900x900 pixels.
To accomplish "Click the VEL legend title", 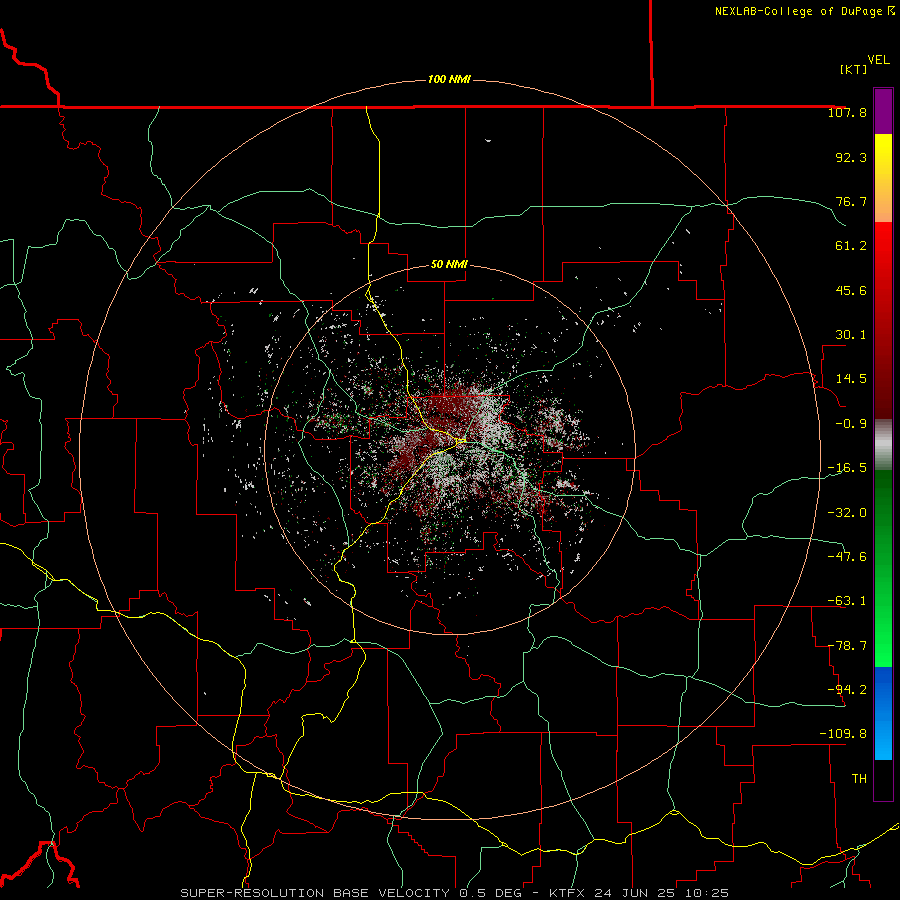I will [x=878, y=60].
